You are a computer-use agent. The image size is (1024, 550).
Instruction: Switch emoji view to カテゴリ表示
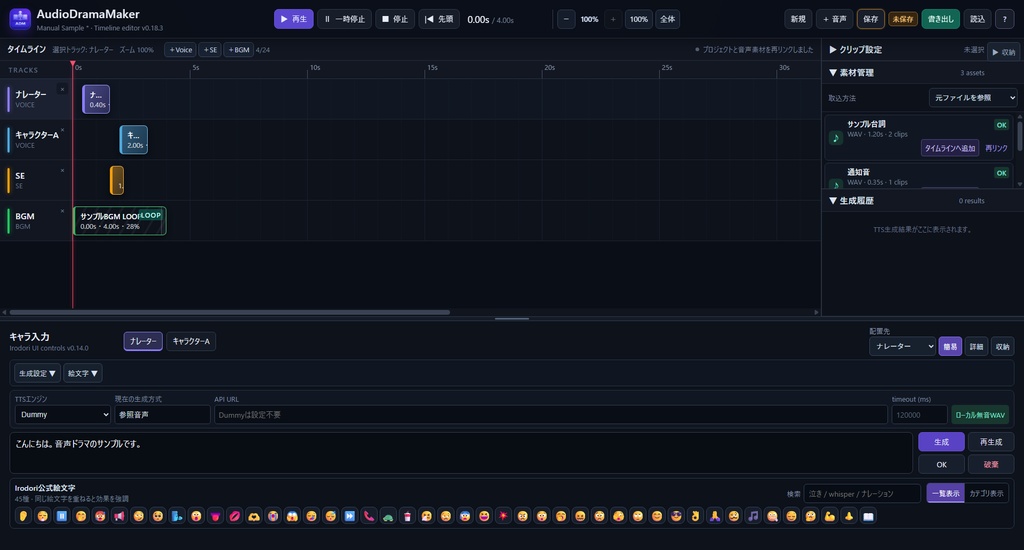tap(986, 493)
